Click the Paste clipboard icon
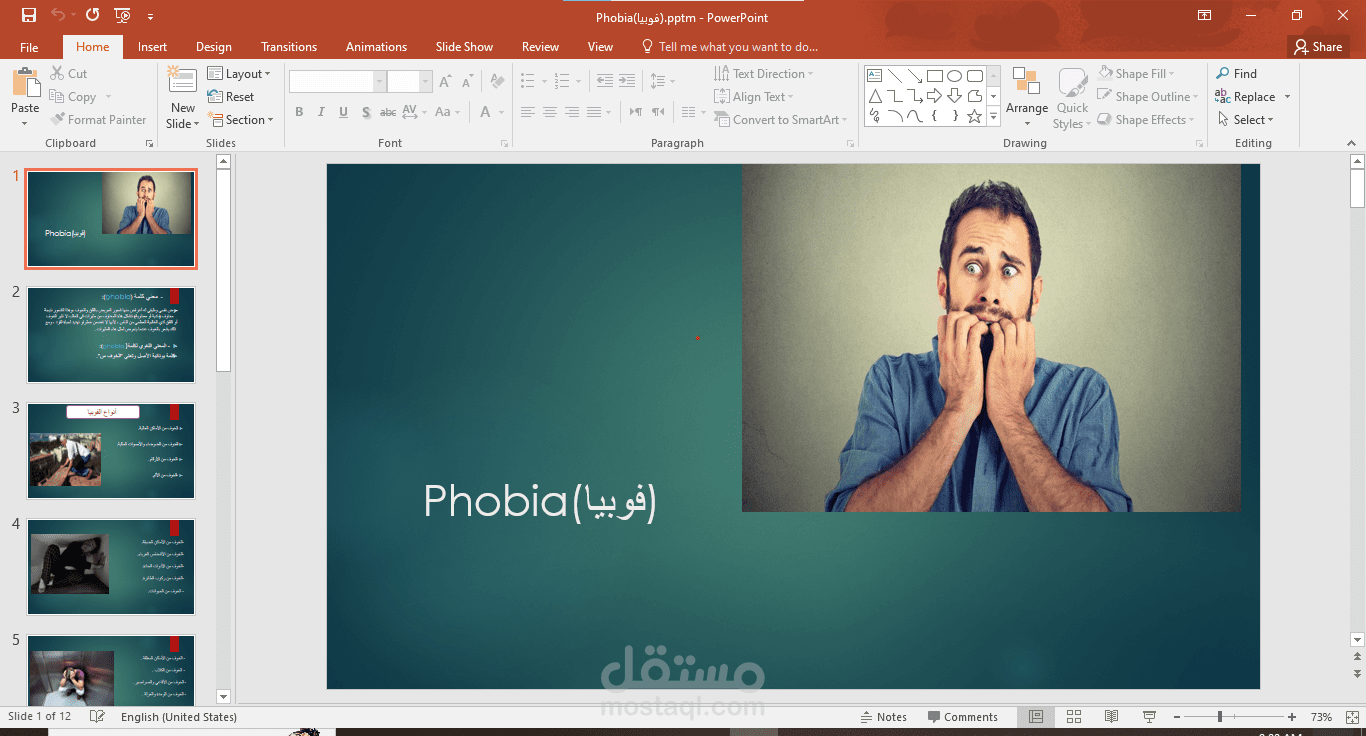The height and width of the screenshot is (736, 1366). point(25,85)
